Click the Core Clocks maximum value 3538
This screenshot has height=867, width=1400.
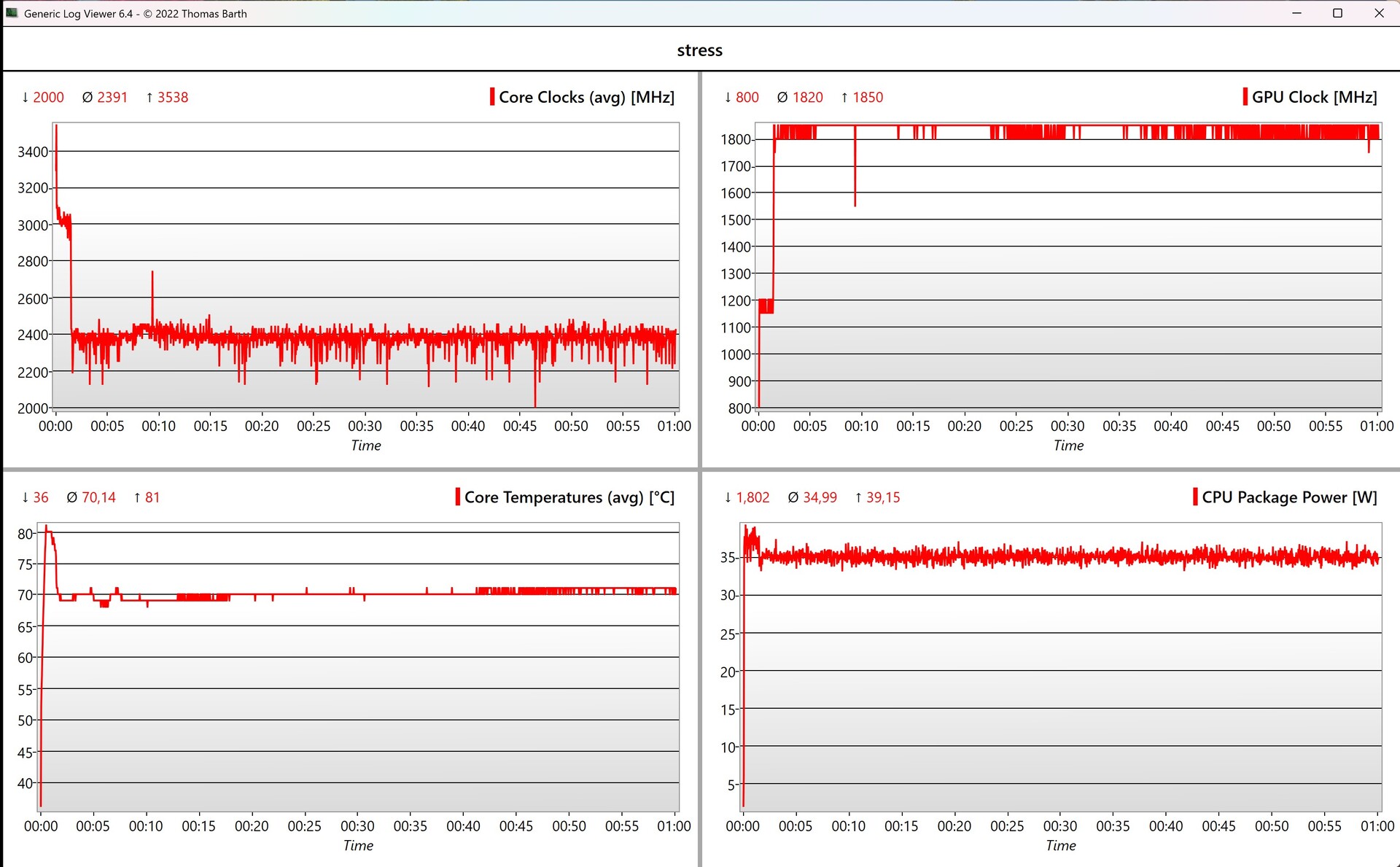pyautogui.click(x=173, y=97)
